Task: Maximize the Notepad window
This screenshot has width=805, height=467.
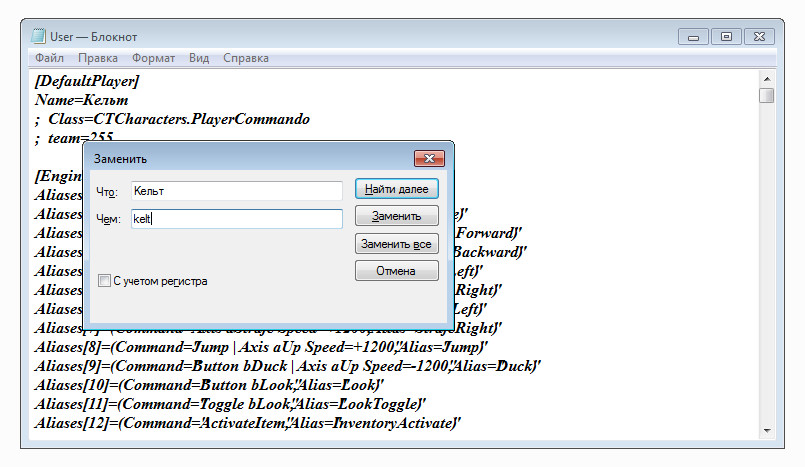Action: pyautogui.click(x=726, y=37)
